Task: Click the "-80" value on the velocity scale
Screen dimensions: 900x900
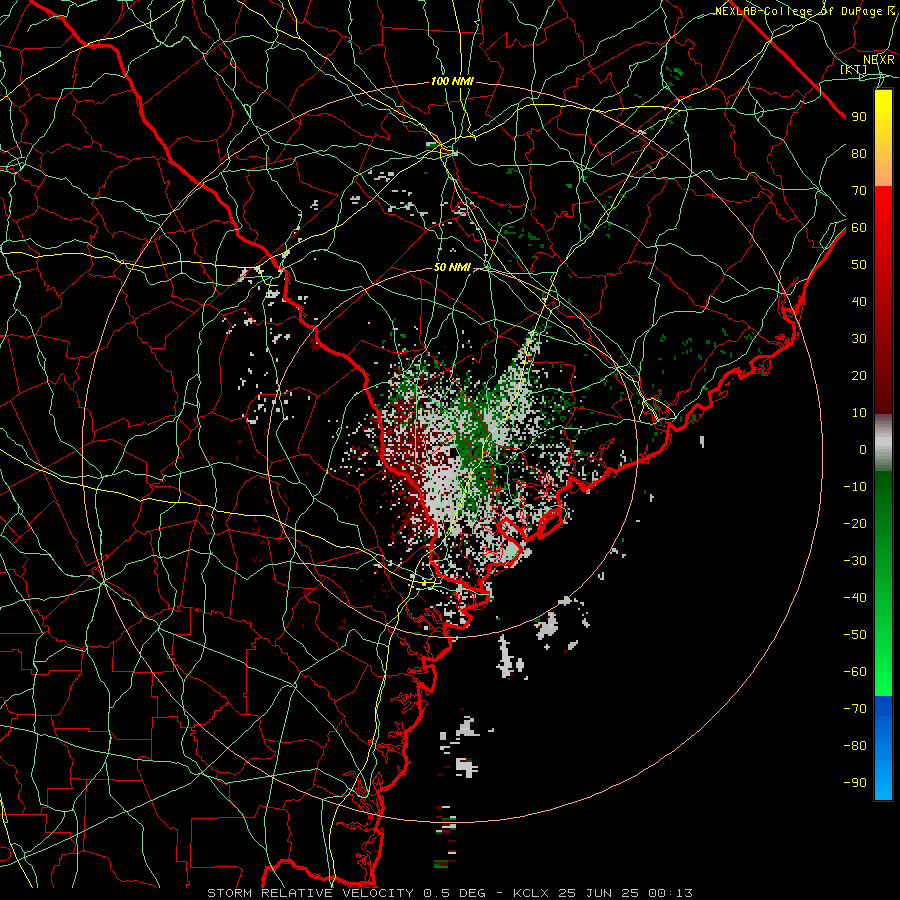Action: (855, 746)
